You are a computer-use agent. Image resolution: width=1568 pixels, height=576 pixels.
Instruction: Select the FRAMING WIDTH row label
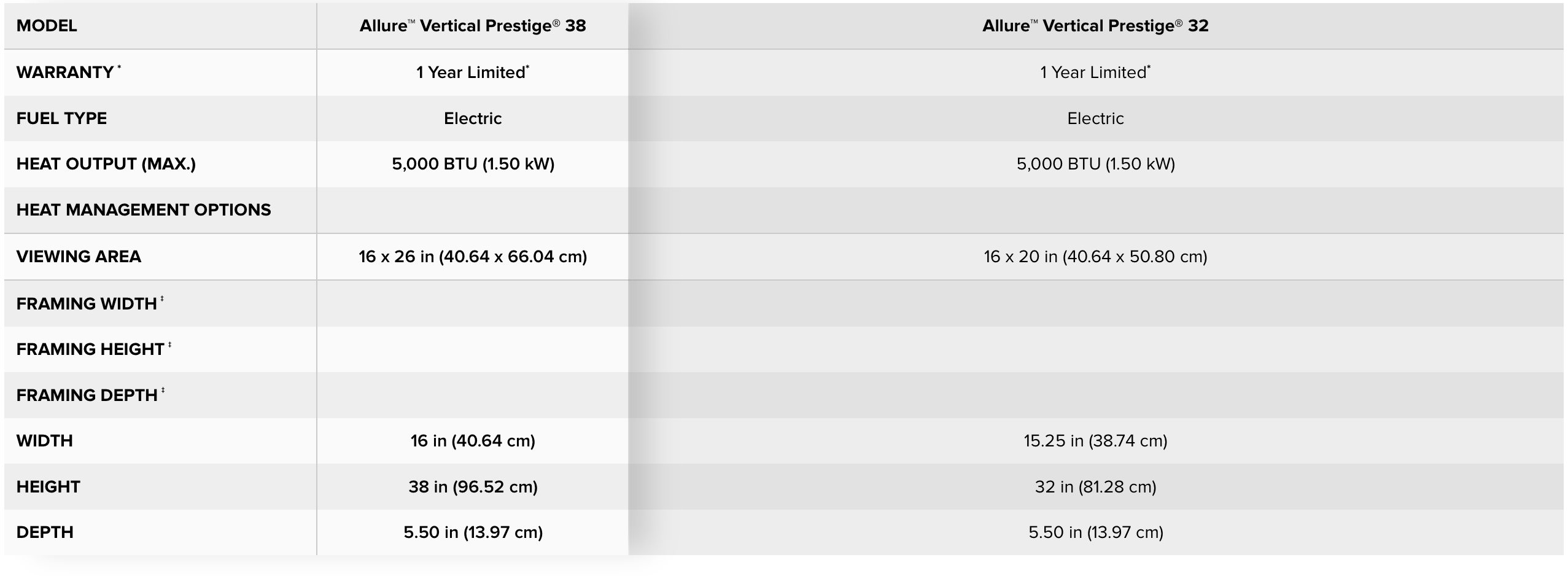[x=87, y=304]
